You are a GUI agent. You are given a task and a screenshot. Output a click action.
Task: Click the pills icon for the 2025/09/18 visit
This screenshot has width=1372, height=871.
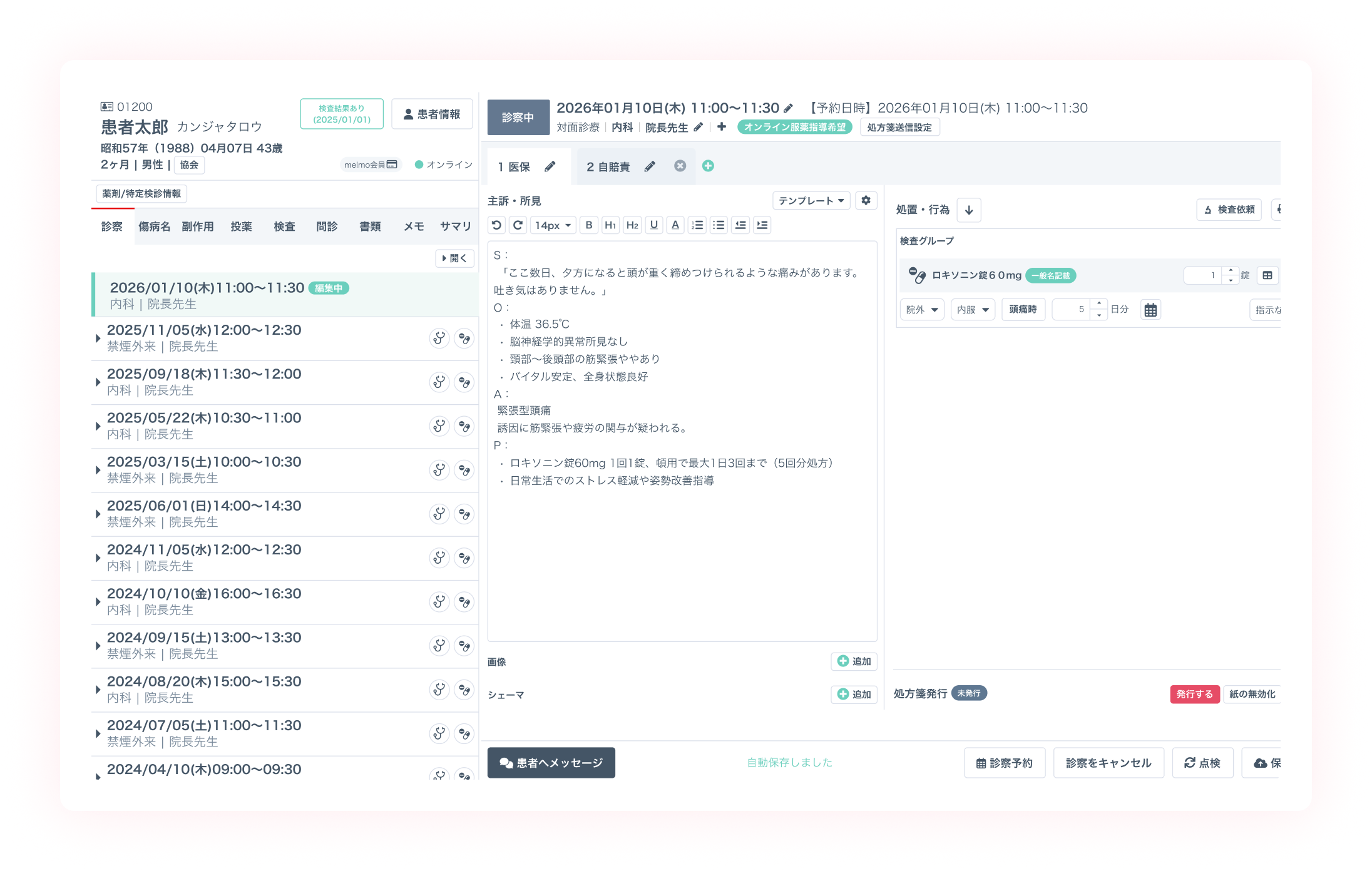464,382
